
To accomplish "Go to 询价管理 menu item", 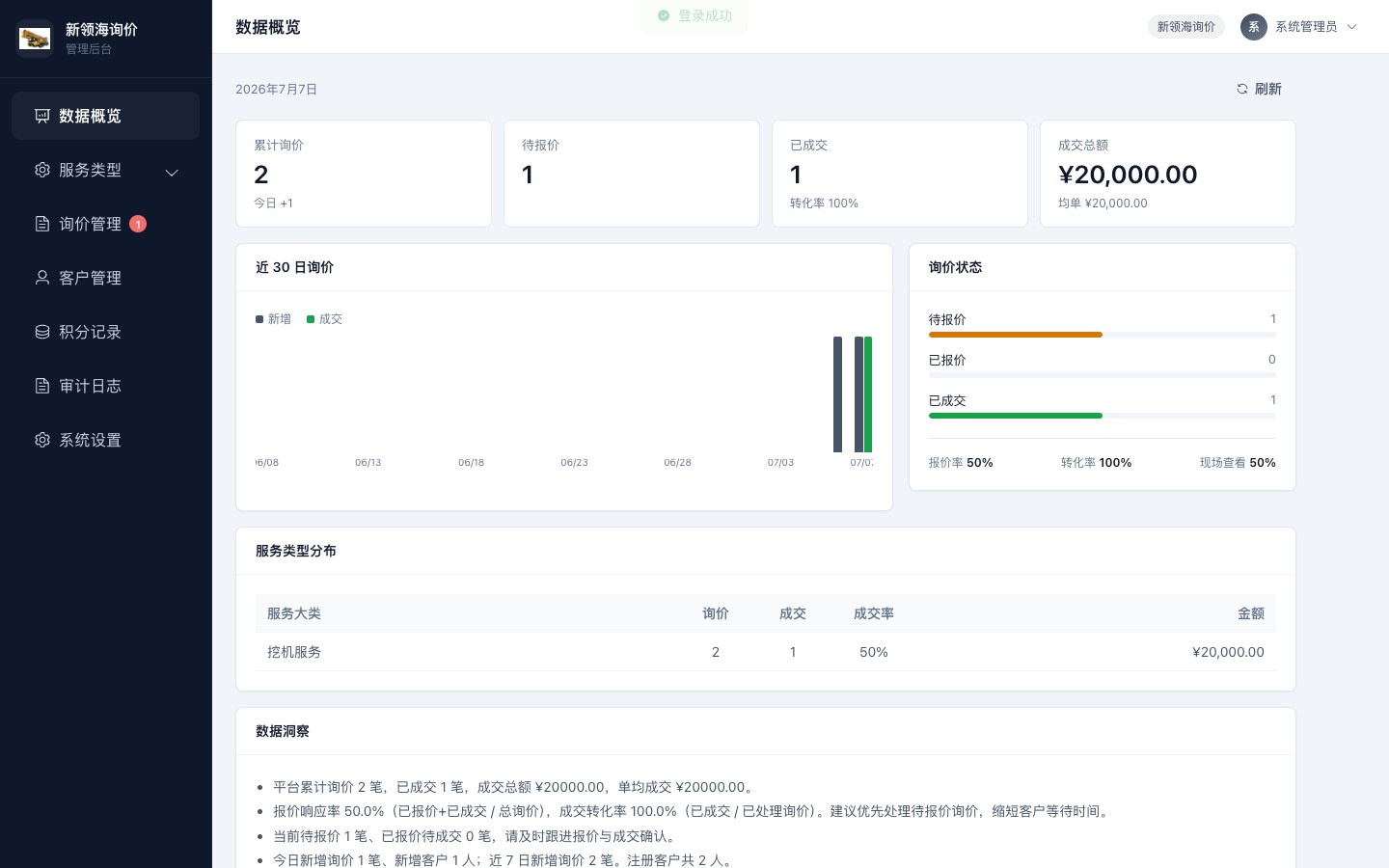I will pyautogui.click(x=105, y=224).
